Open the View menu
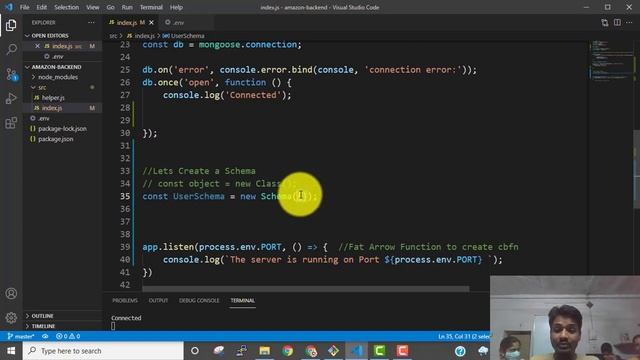Viewport: 640px width, 360px height. pos(93,7)
